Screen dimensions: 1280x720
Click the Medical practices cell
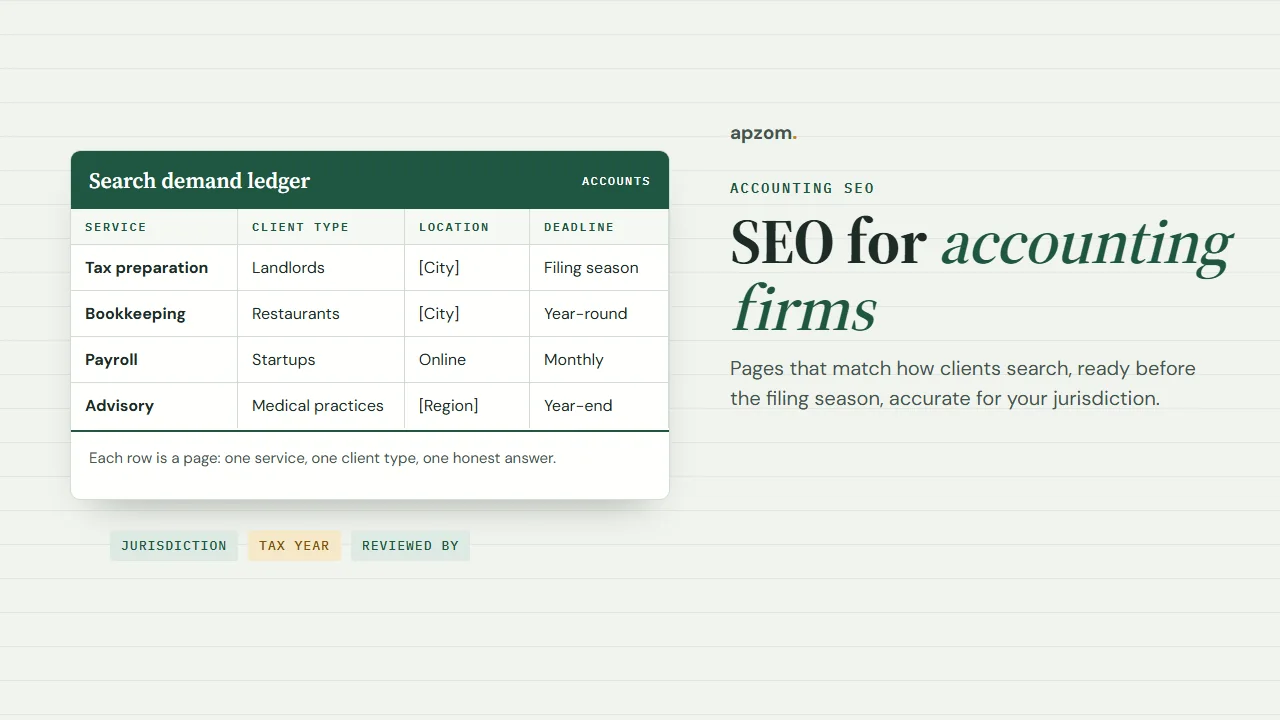point(321,406)
